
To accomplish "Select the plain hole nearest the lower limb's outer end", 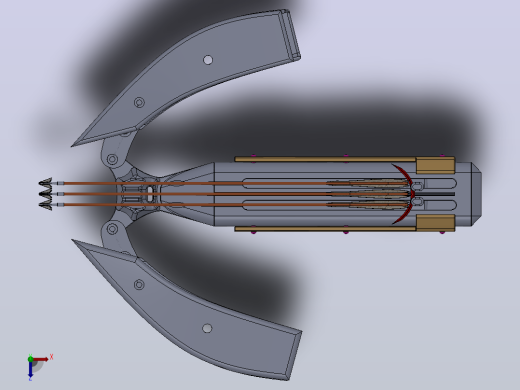I will pyautogui.click(x=207, y=328).
